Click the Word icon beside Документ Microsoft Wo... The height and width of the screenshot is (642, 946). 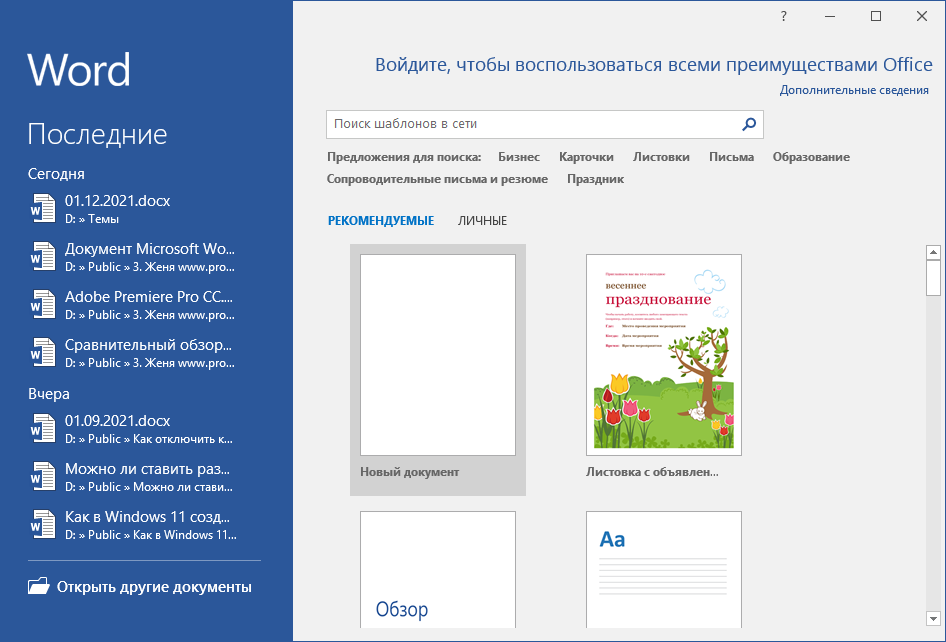click(x=43, y=256)
